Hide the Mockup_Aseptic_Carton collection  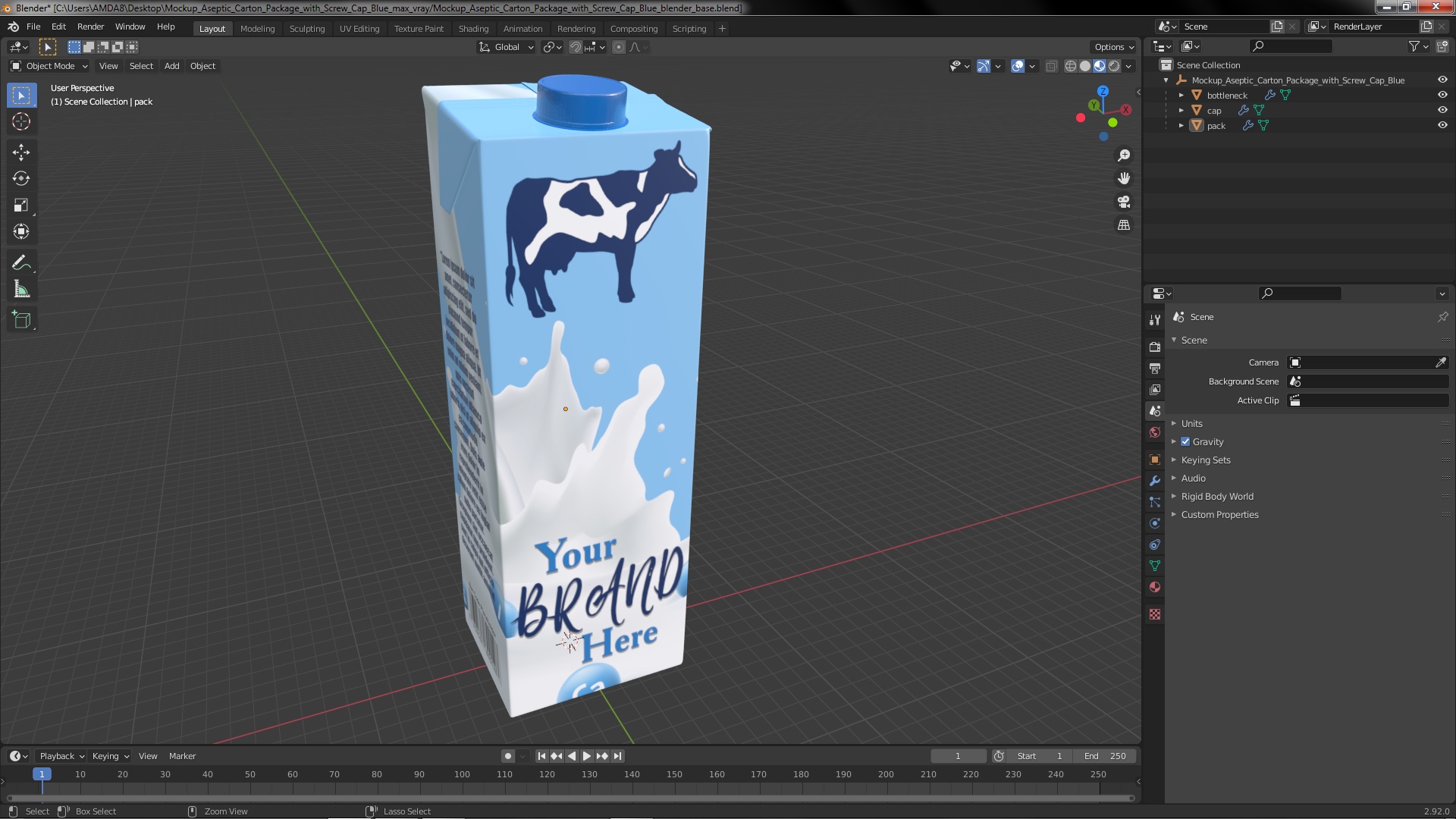coord(1442,80)
